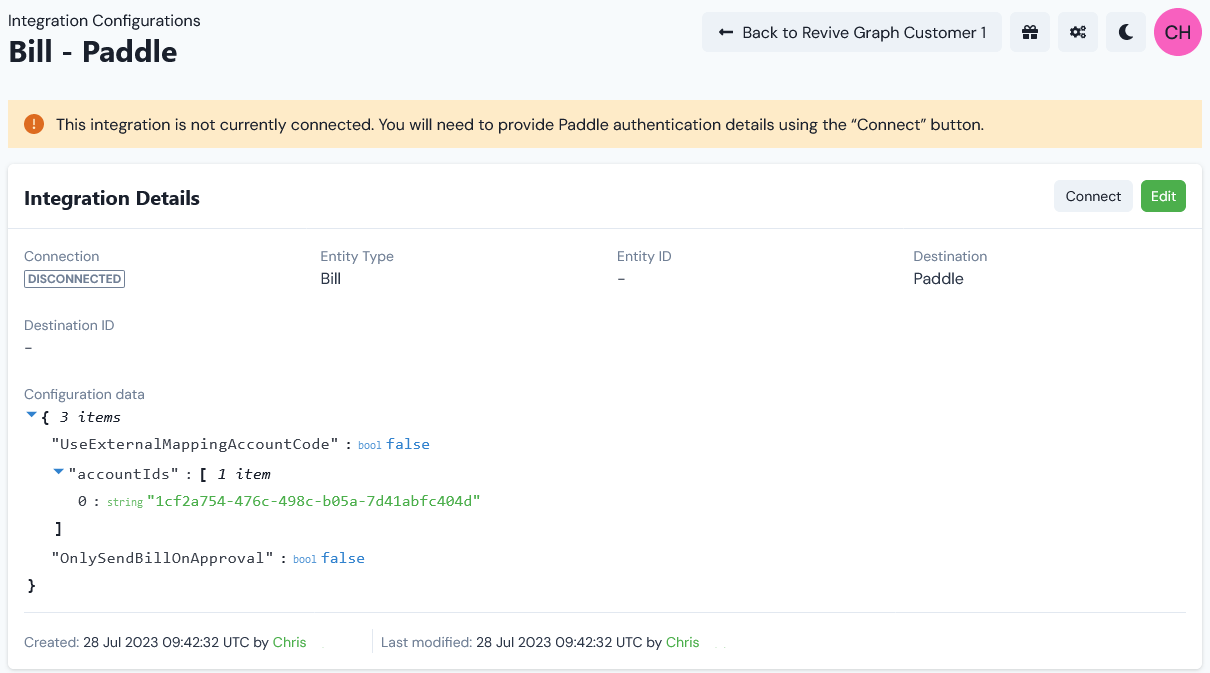Click the Destination ID label

pos(69,325)
